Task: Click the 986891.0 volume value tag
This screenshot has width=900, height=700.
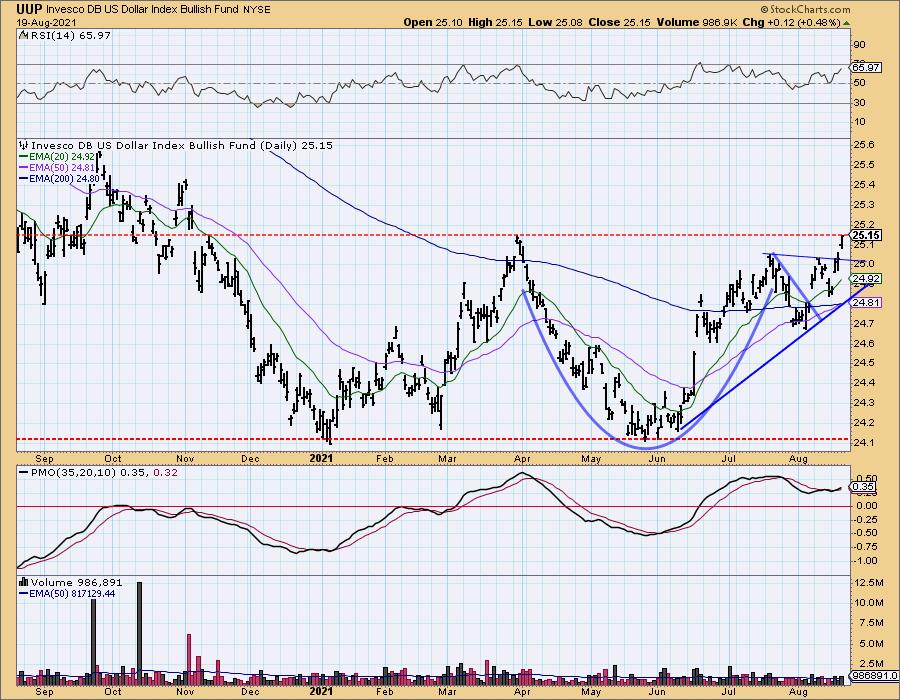Action: point(874,676)
